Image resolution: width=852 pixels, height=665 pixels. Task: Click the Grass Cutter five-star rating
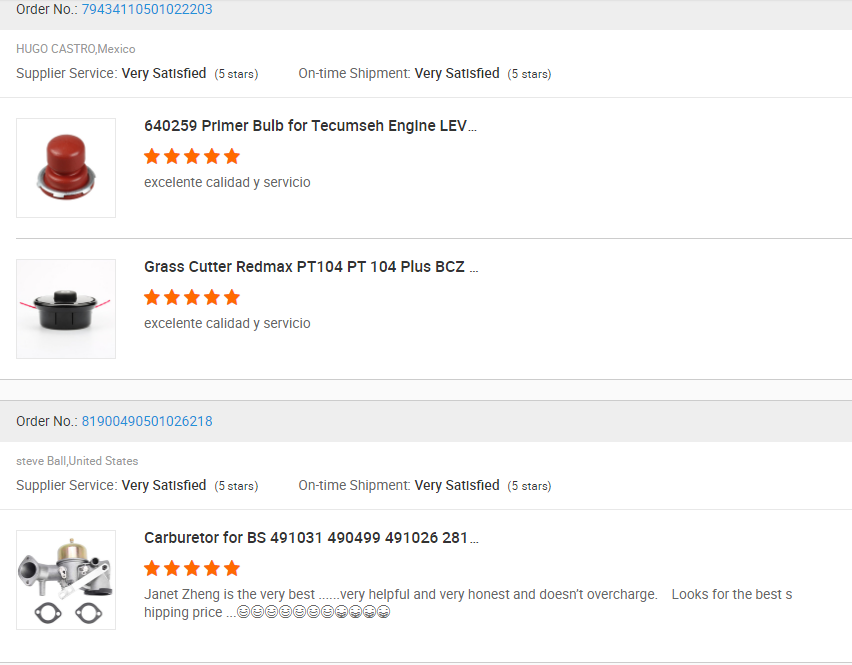click(192, 297)
